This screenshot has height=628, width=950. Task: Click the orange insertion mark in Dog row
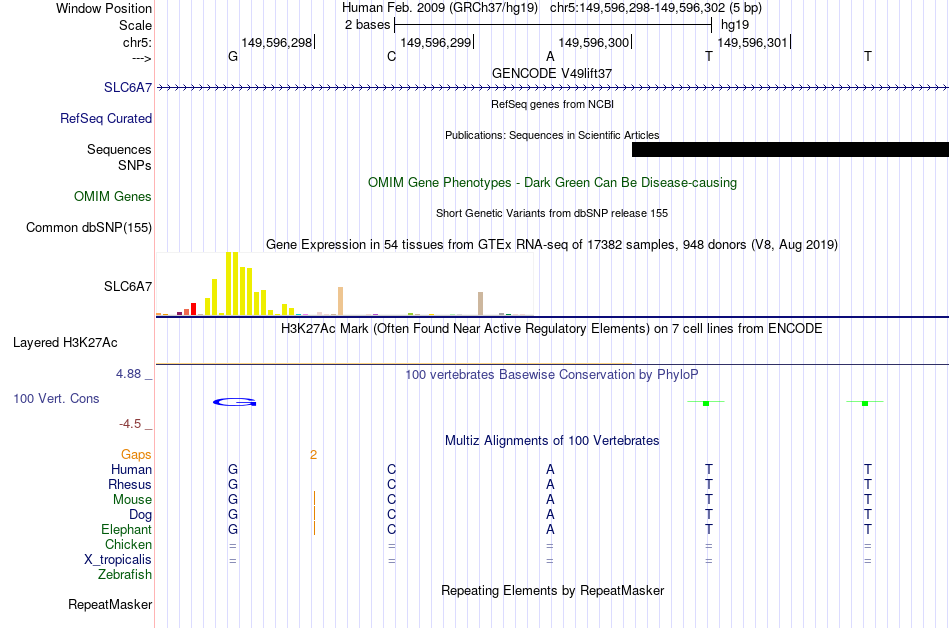pos(314,514)
